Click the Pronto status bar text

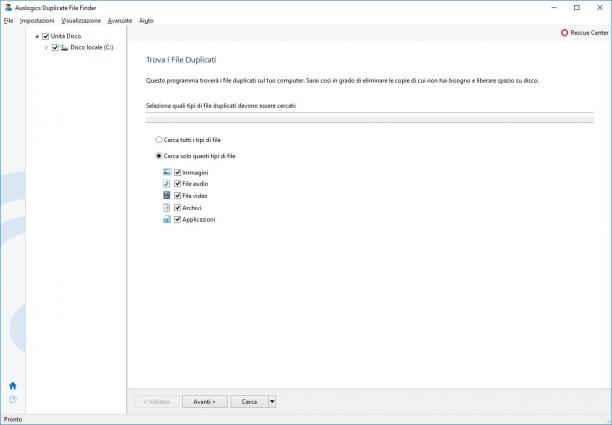13,419
